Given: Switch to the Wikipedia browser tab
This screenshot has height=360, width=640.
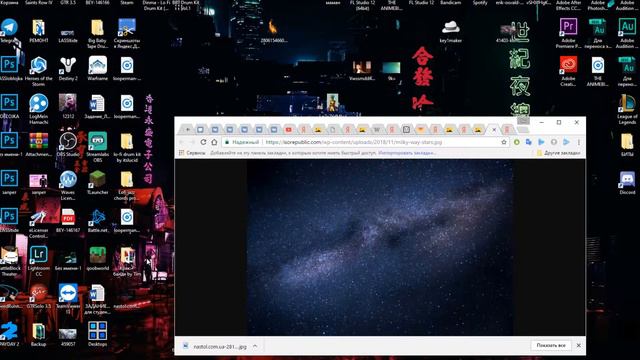Looking at the screenshot, I should click(x=377, y=129).
